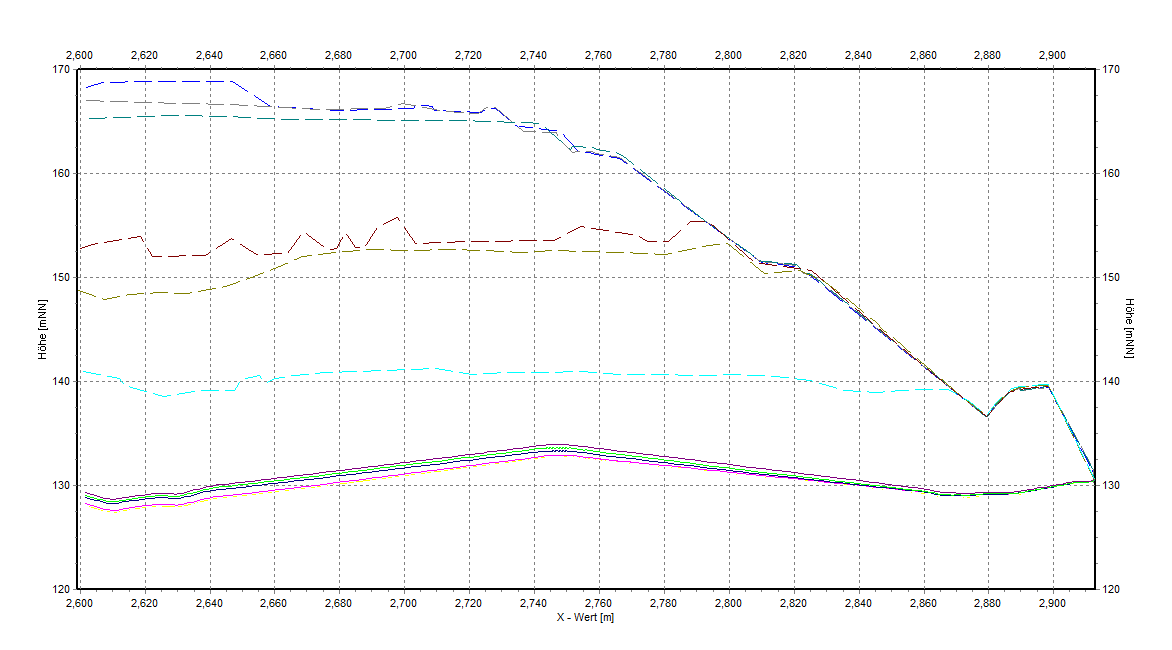Pick "2,700" on the bottom X axis

click(x=404, y=603)
